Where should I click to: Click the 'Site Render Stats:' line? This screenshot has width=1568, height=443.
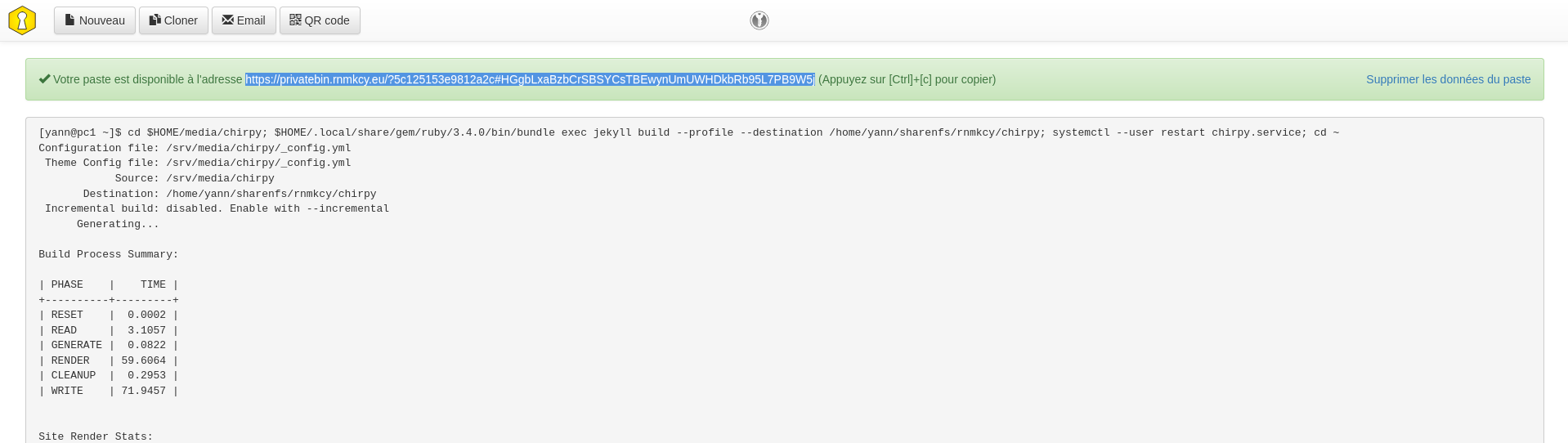coord(96,436)
